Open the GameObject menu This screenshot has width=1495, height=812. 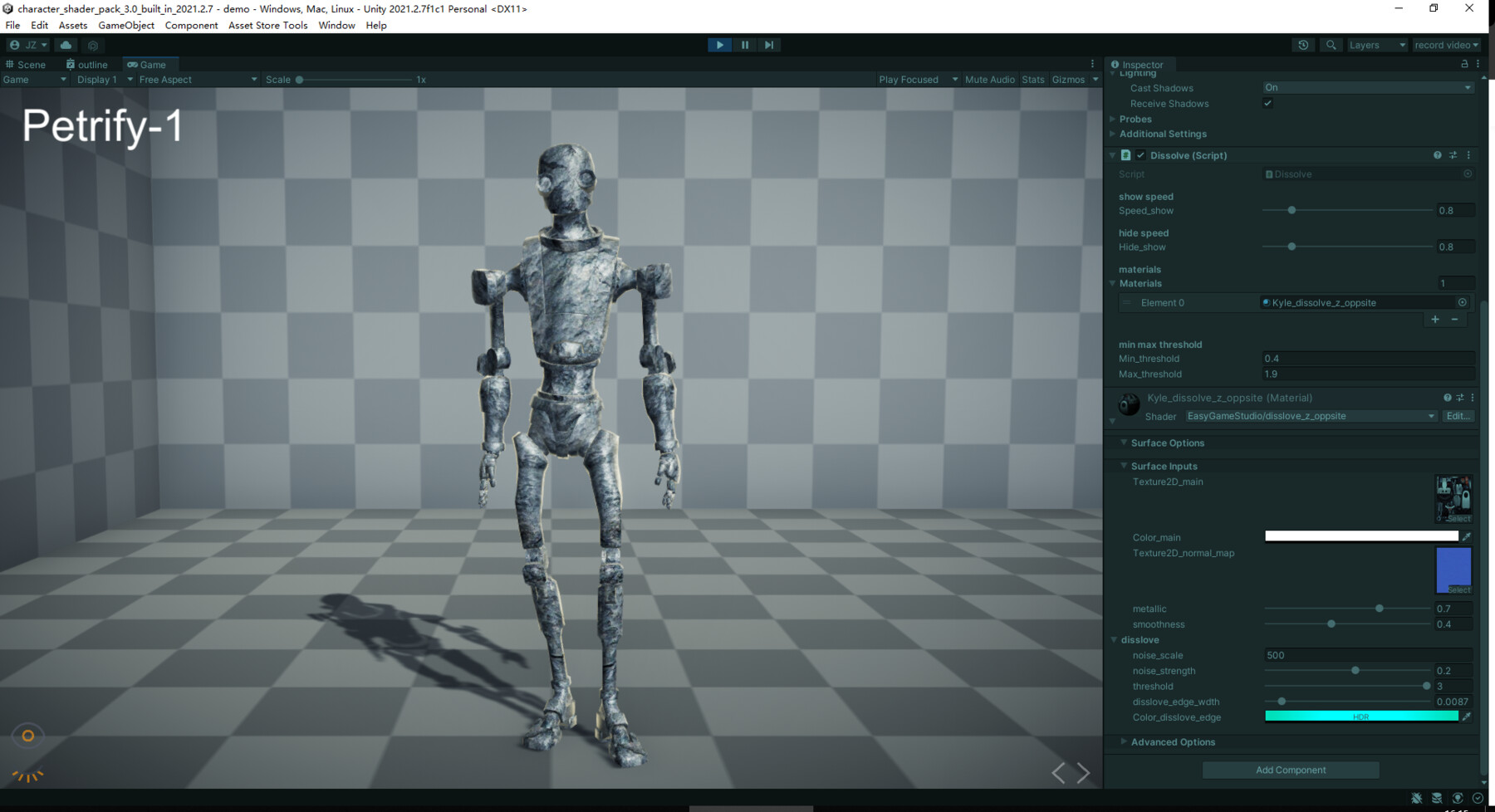(125, 25)
